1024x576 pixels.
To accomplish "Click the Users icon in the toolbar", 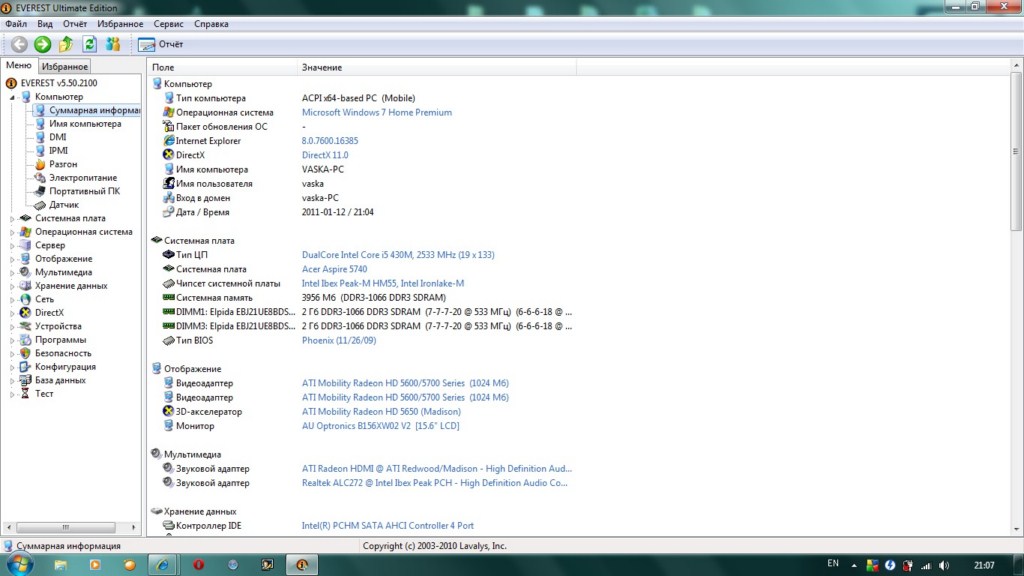I will pos(112,44).
